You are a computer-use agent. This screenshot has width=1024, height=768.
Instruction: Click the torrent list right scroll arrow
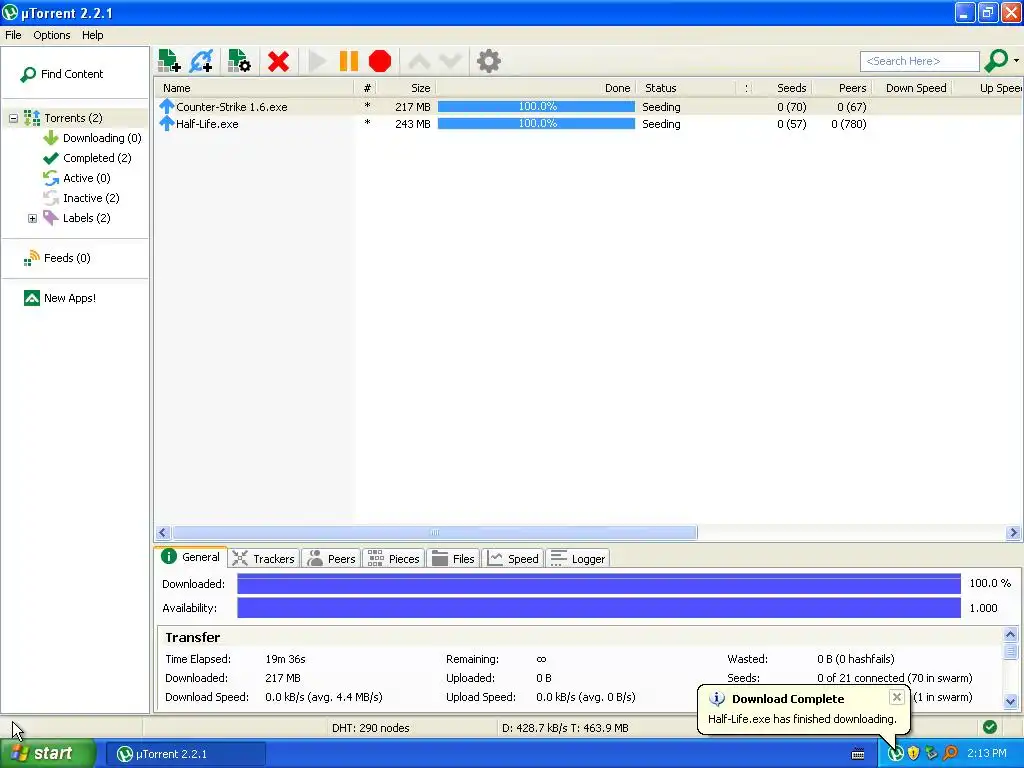click(x=1014, y=533)
